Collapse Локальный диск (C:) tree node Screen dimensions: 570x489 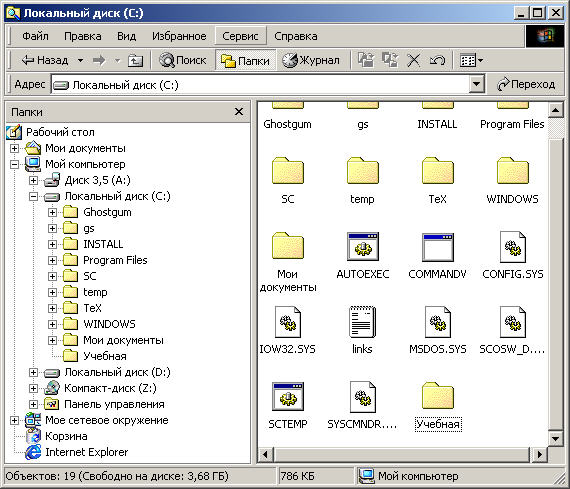(33, 196)
